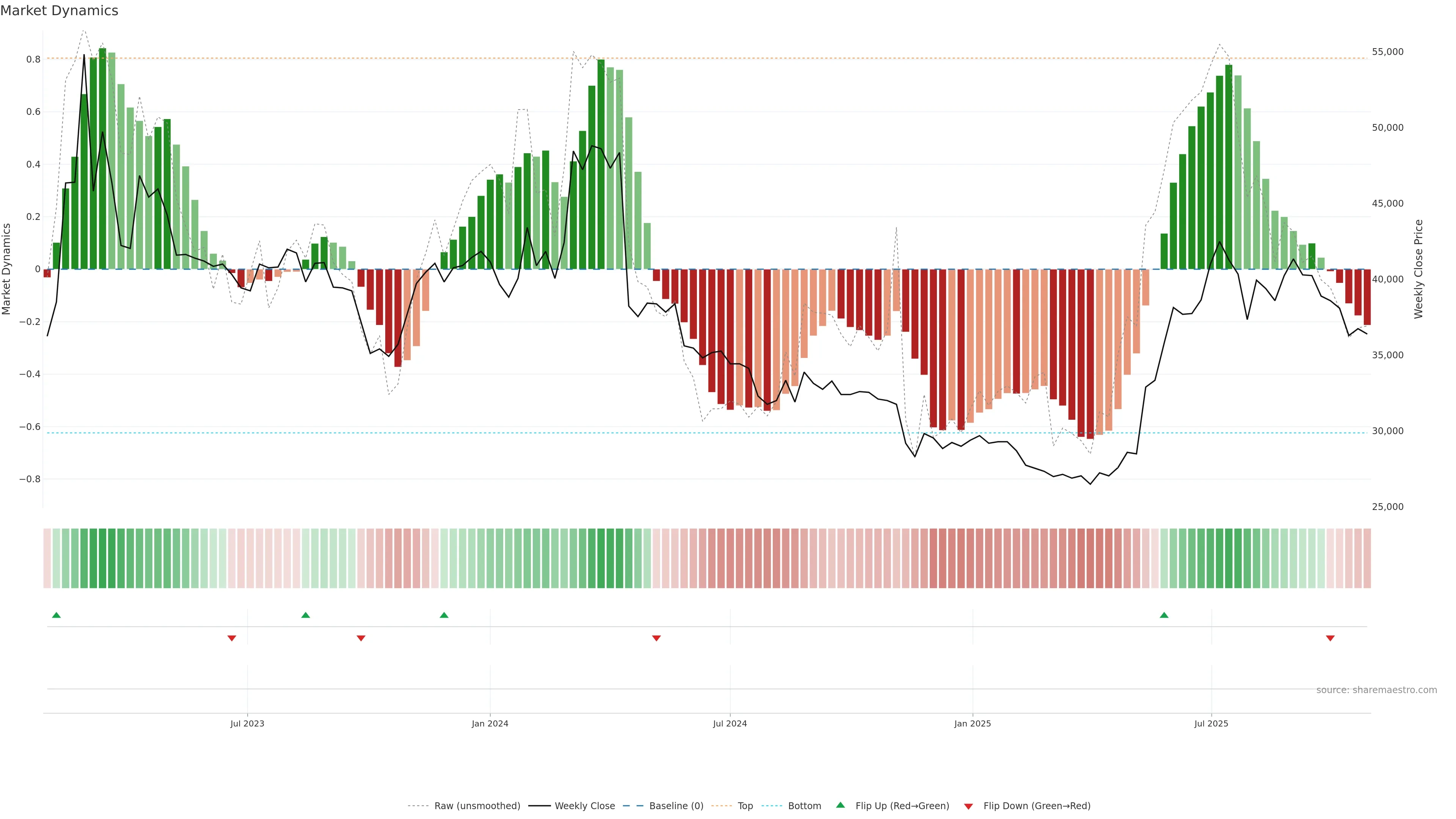Image resolution: width=1456 pixels, height=819 pixels.
Task: Click the flip-down marker after Jul 2023
Action: (361, 638)
